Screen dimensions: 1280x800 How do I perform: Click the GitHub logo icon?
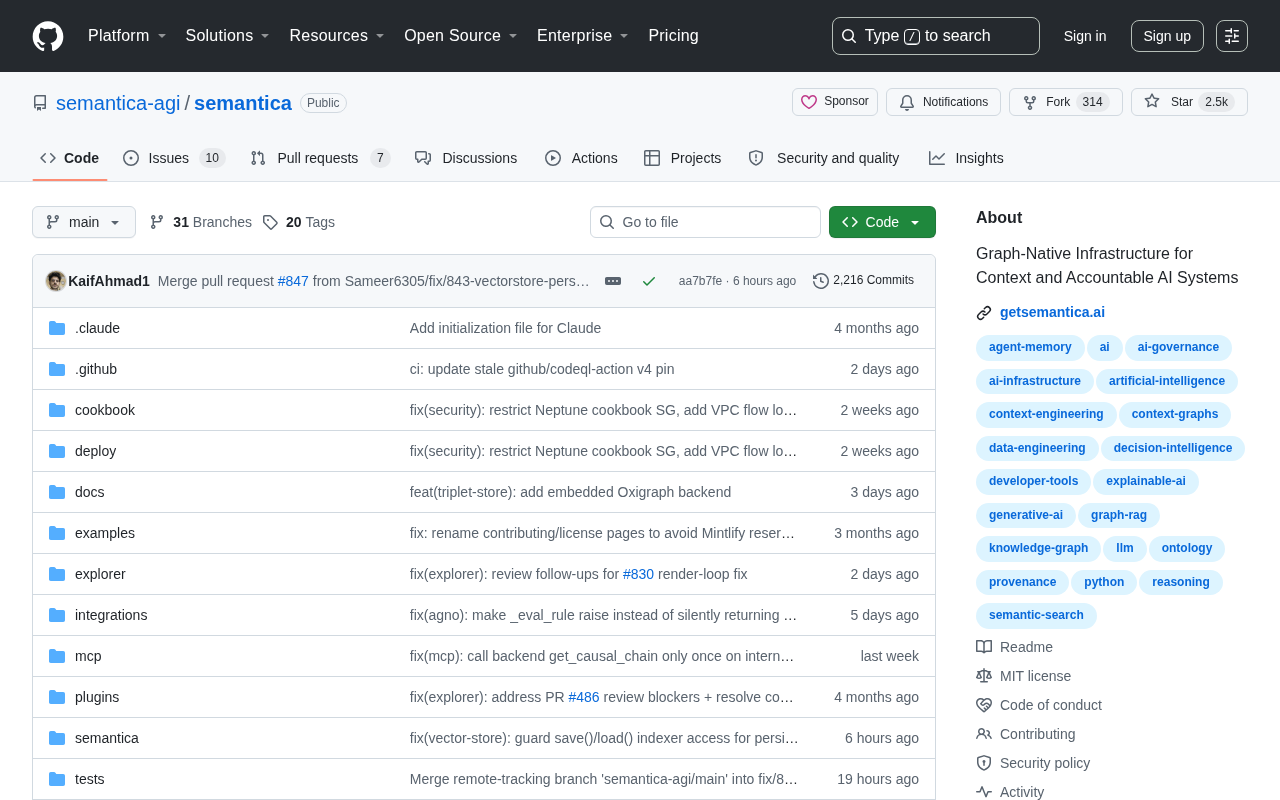point(48,36)
